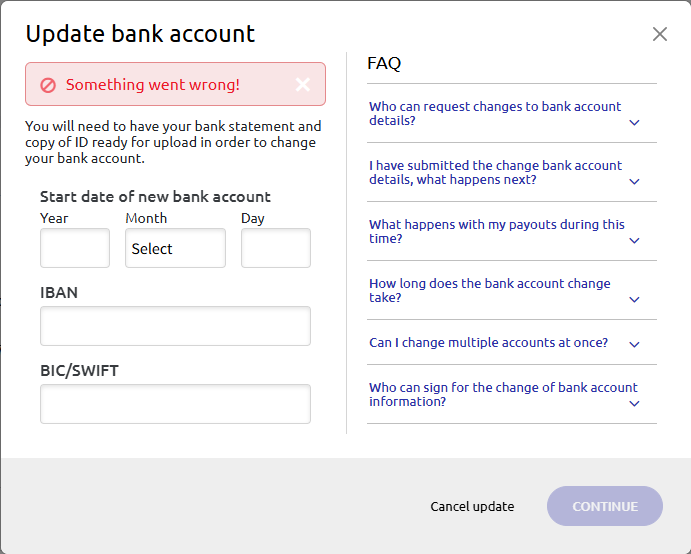Expand chevron for payouts during this time
The width and height of the screenshot is (691, 554).
[x=634, y=241]
